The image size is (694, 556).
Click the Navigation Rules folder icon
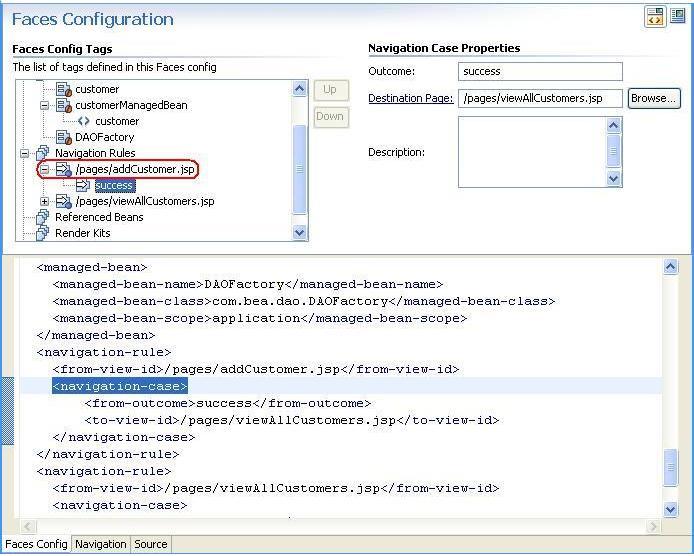[x=42, y=153]
